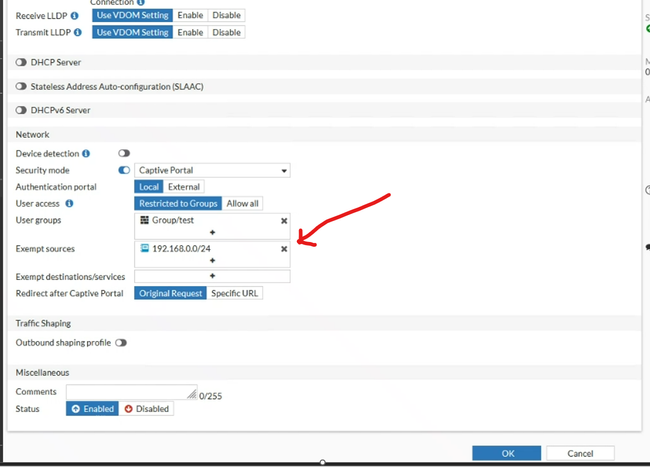The width and height of the screenshot is (650, 467).
Task: Select Enable for Receive LLDP
Action: click(x=190, y=15)
